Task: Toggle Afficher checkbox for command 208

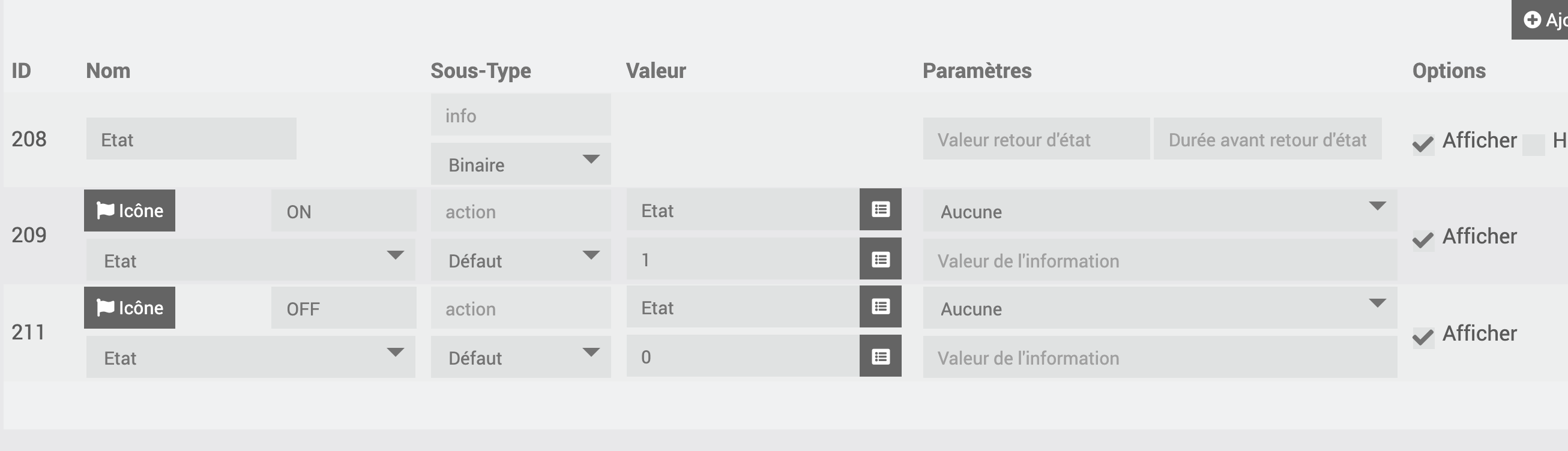Action: (1423, 145)
